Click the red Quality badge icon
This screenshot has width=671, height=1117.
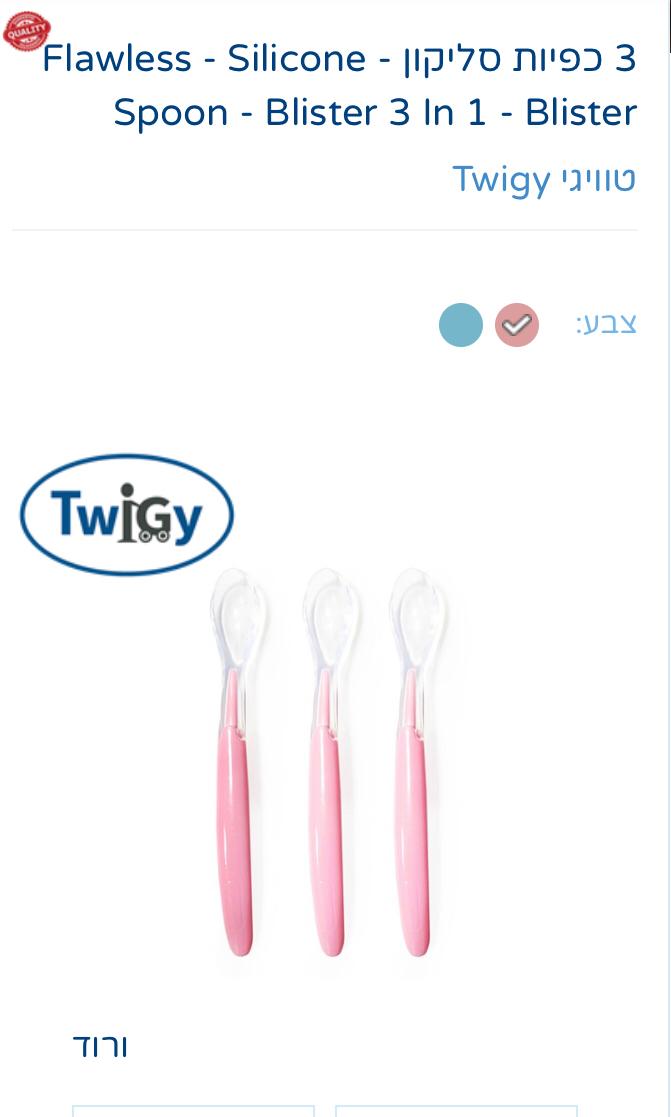point(26,31)
